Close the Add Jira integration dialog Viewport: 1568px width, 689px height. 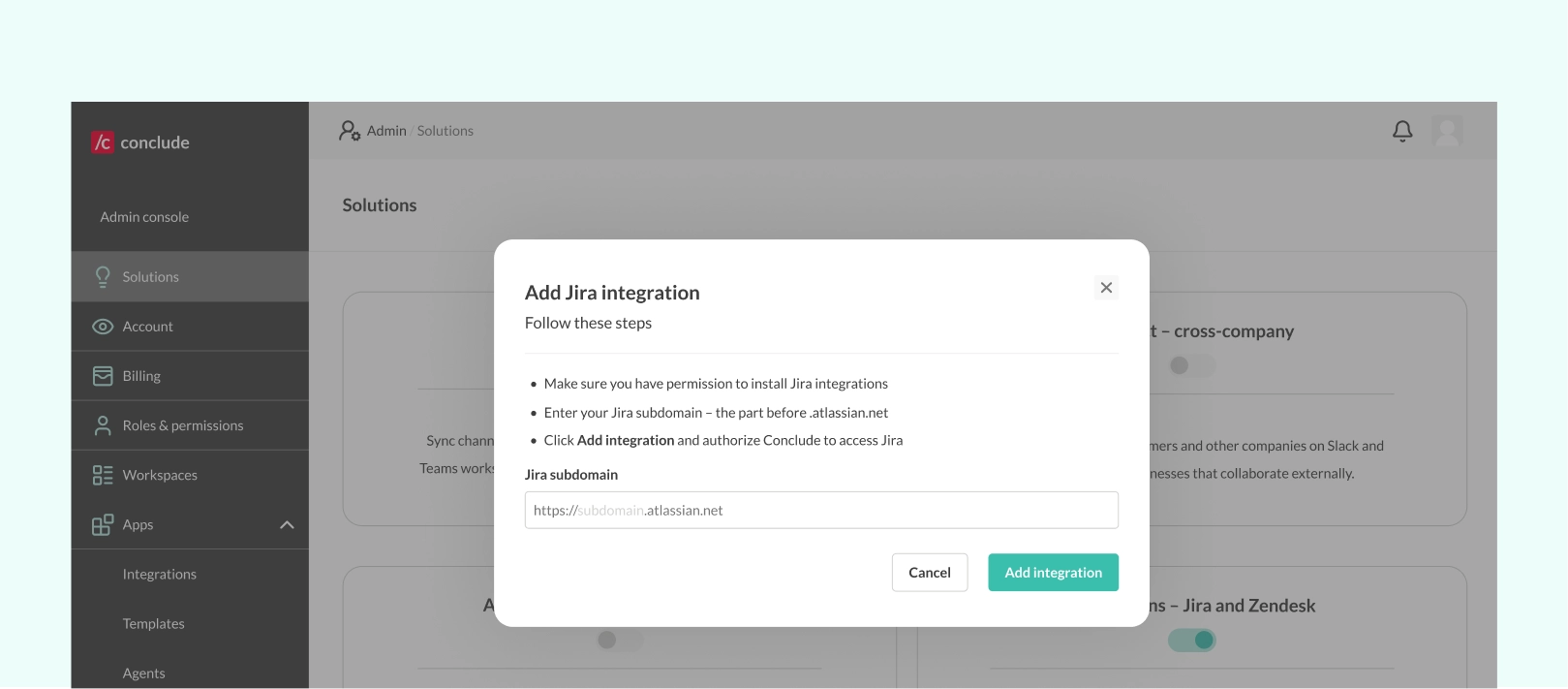click(1106, 288)
